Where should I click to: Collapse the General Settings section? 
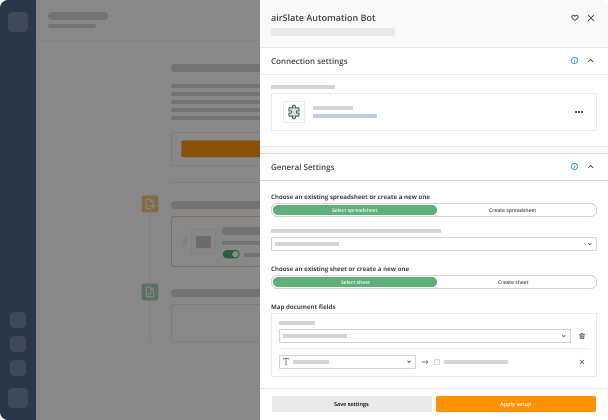tap(591, 166)
